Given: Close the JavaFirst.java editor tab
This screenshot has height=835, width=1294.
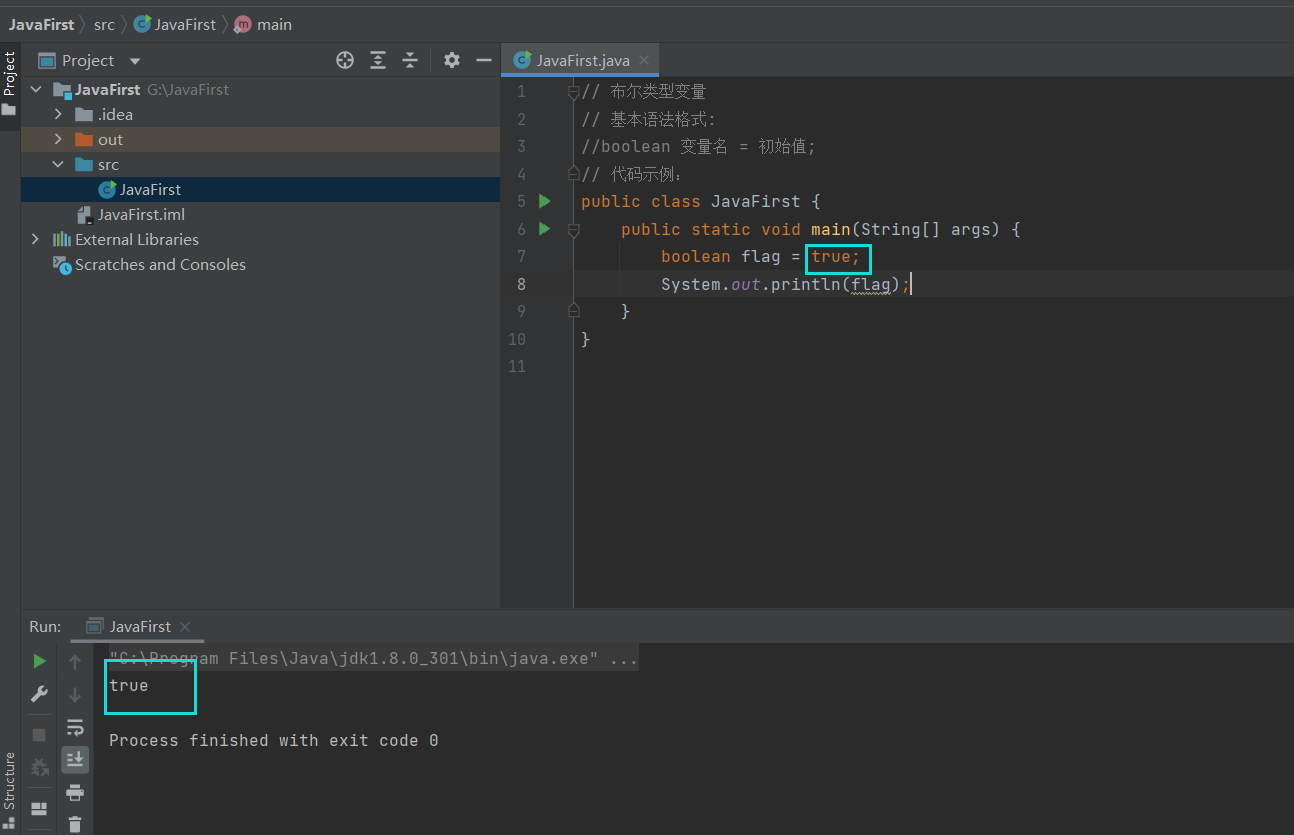Looking at the screenshot, I should pyautogui.click(x=644, y=60).
